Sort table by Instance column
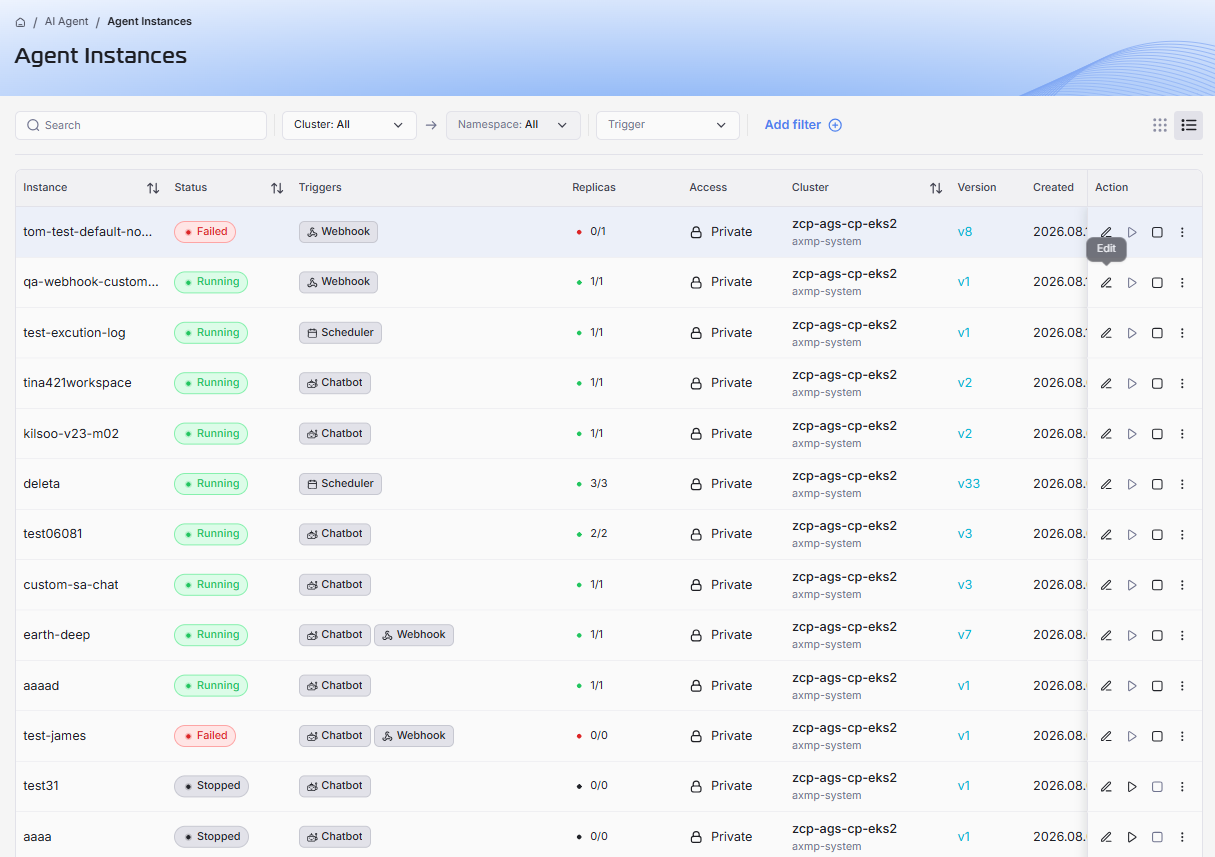This screenshot has width=1215, height=857. click(153, 188)
